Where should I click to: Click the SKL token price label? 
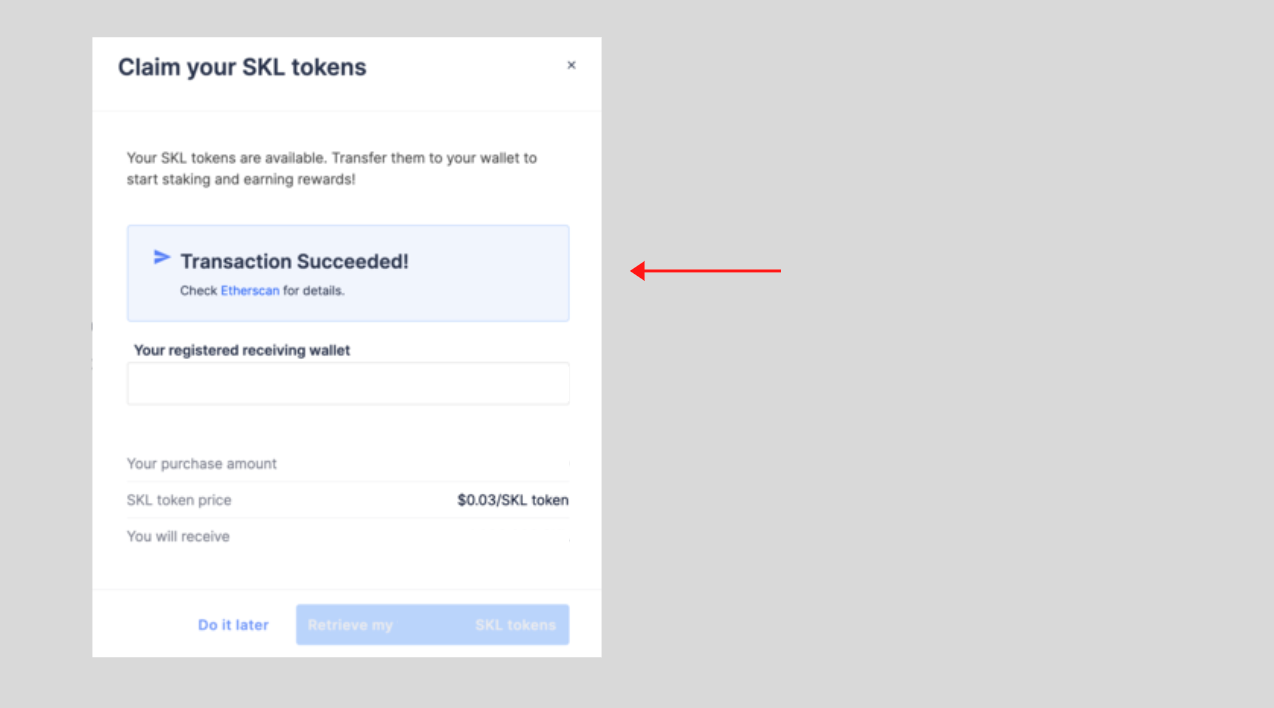tap(178, 500)
